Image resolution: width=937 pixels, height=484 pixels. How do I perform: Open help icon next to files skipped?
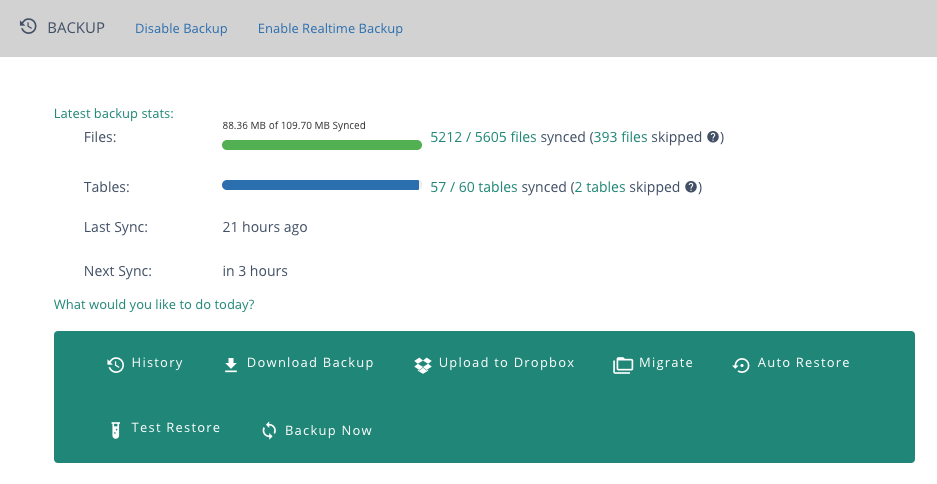[x=712, y=137]
